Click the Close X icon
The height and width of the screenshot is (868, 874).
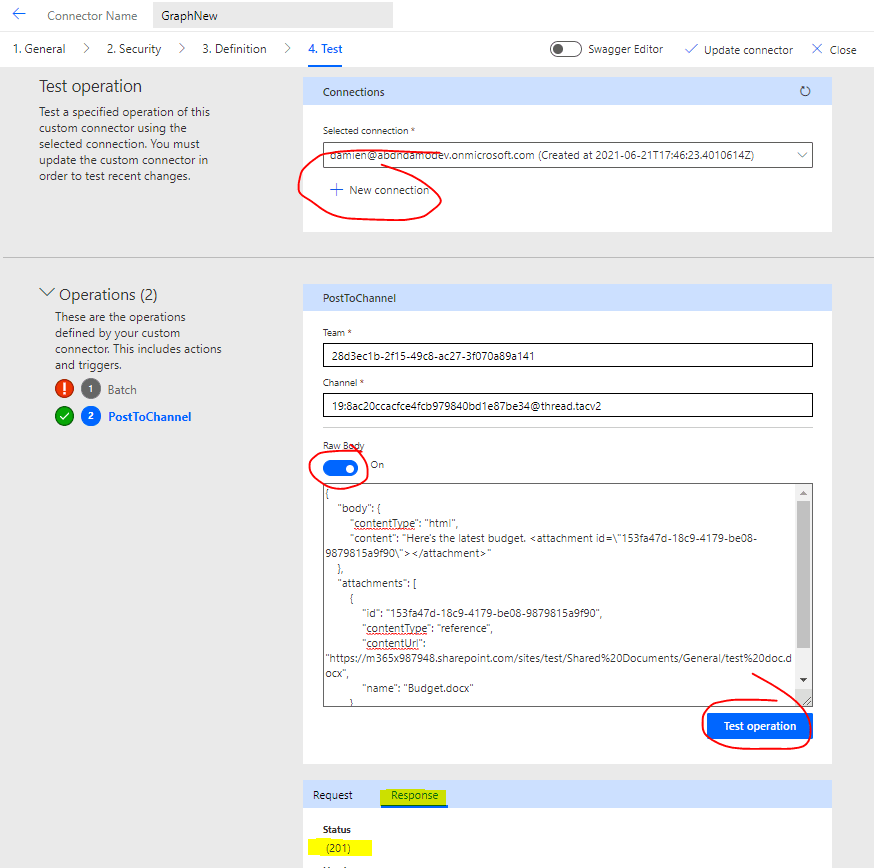tap(817, 49)
